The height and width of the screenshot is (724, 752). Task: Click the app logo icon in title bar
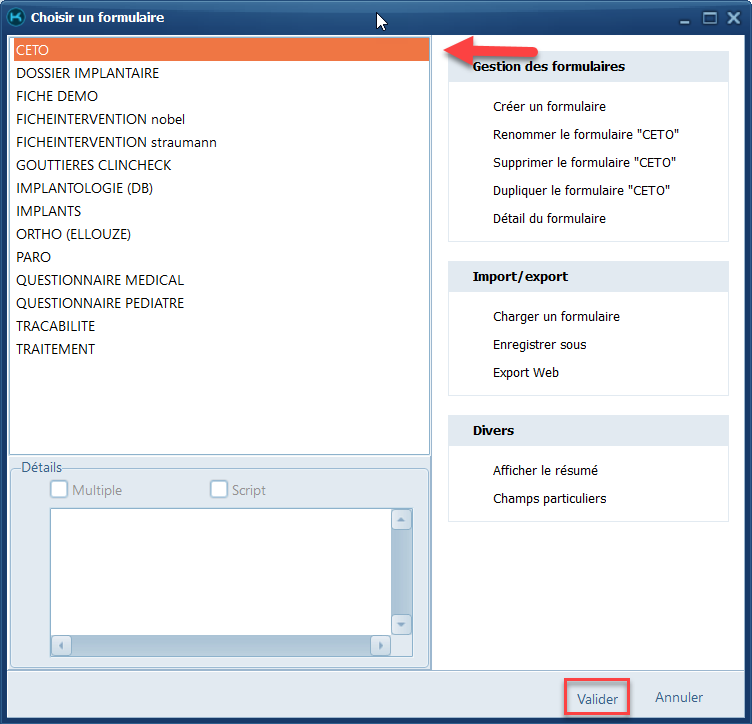(x=16, y=17)
